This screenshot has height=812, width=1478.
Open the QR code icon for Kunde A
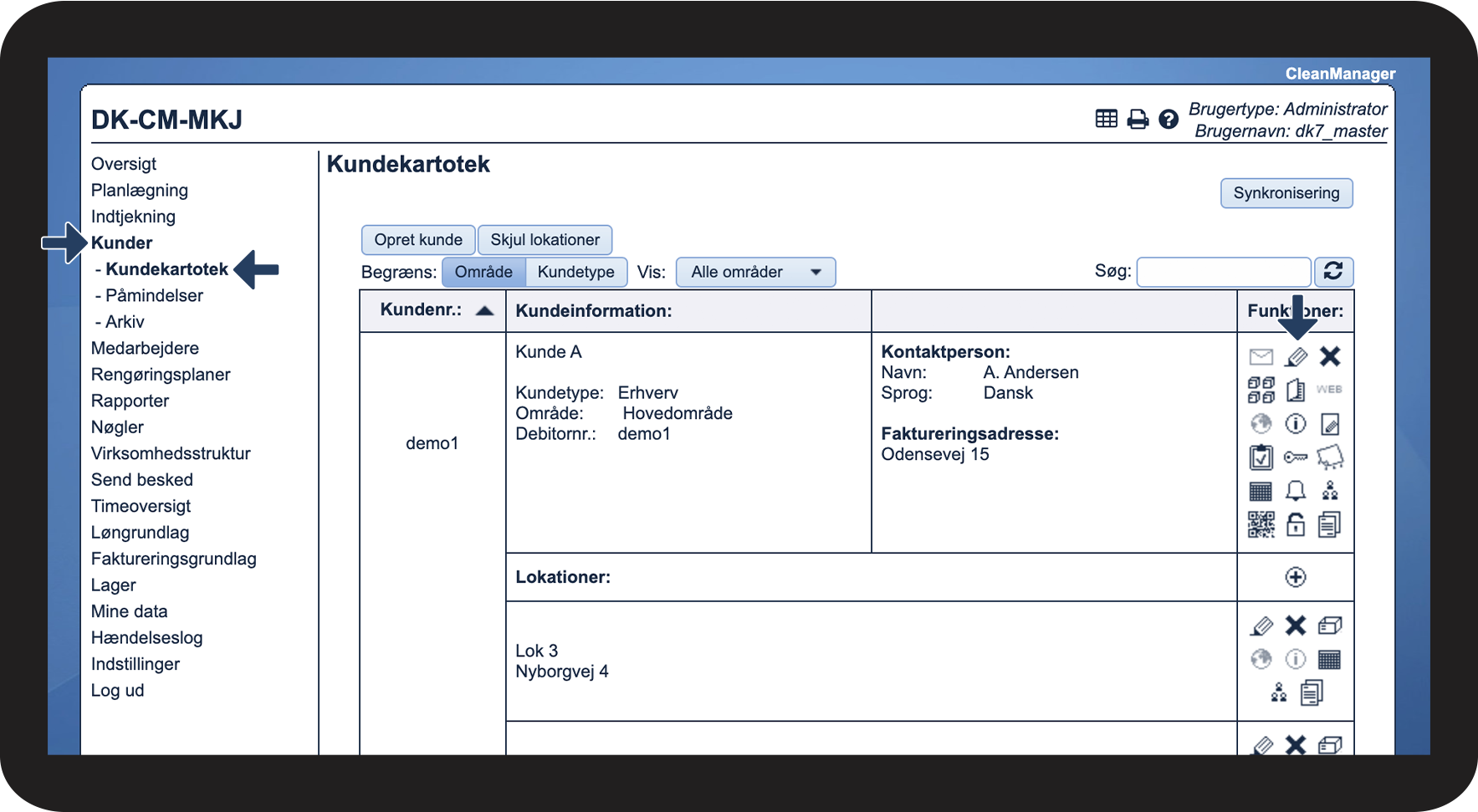1261,524
